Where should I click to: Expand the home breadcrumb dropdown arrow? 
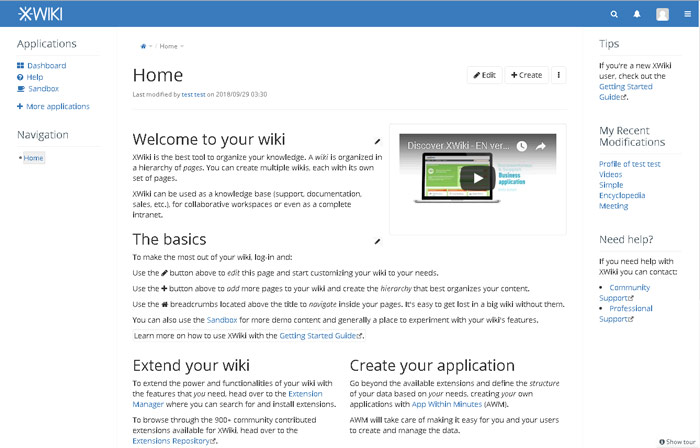coord(150,46)
